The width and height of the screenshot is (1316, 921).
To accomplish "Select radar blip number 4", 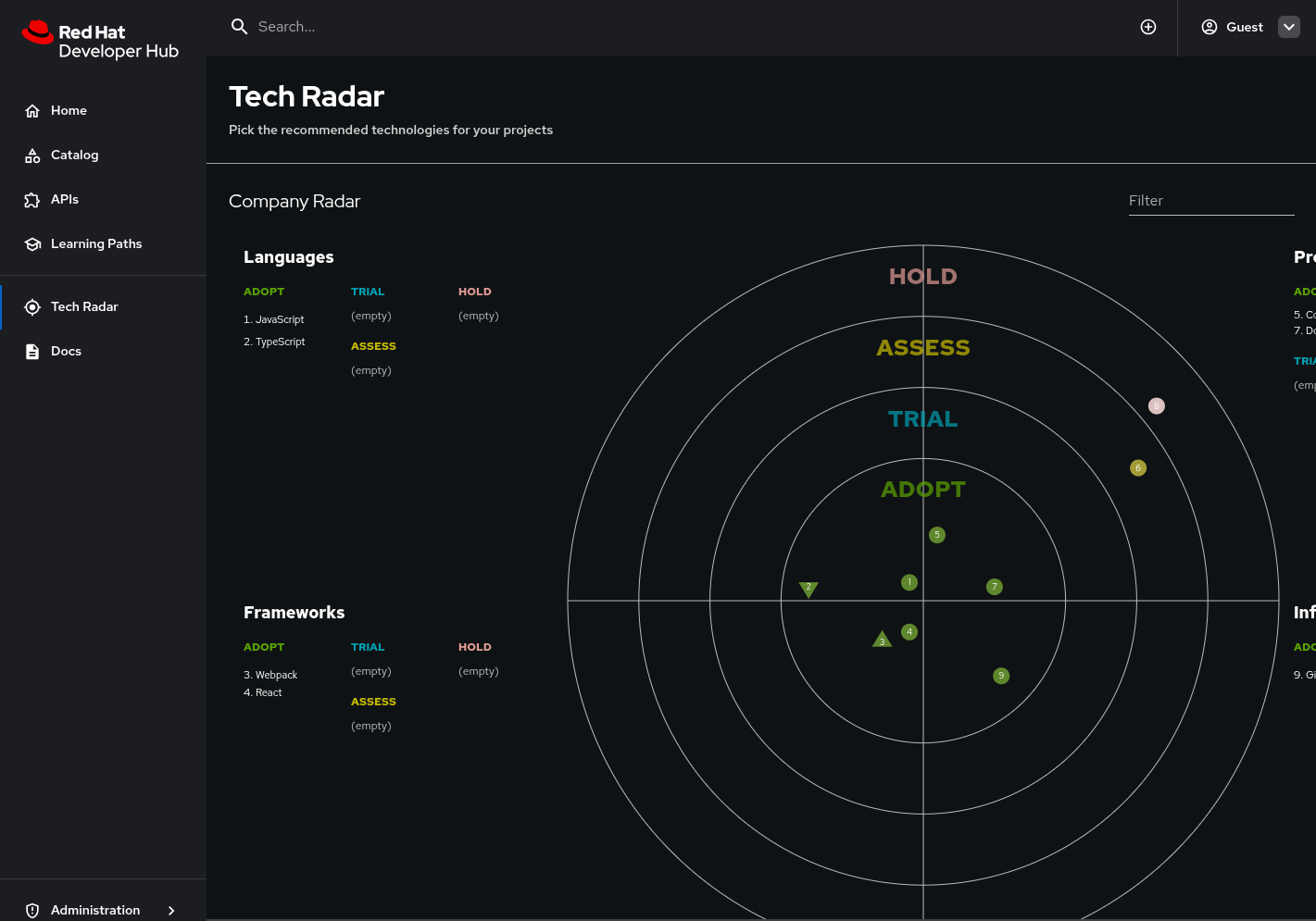I will tap(909, 632).
